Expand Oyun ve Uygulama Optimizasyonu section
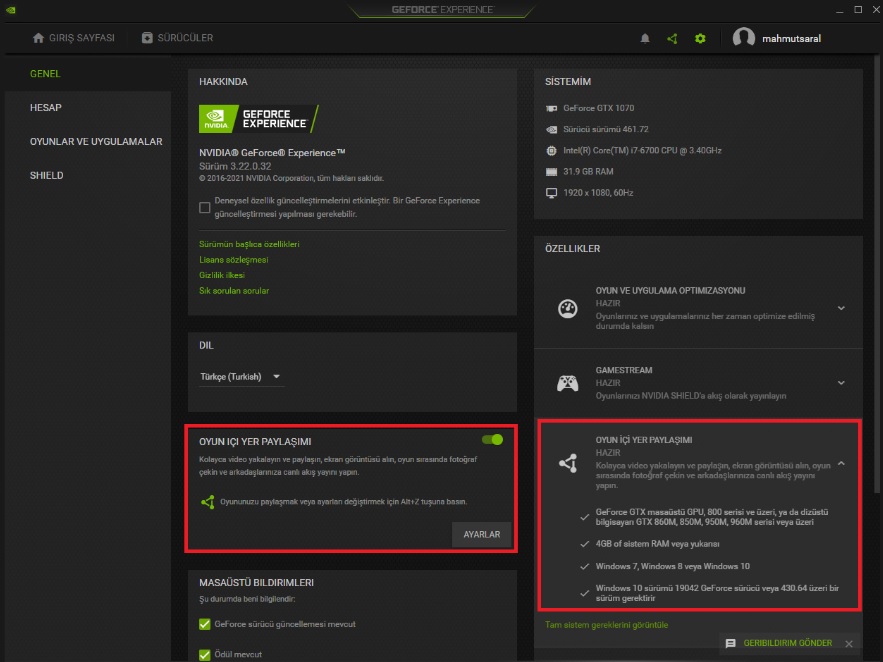 tap(841, 308)
